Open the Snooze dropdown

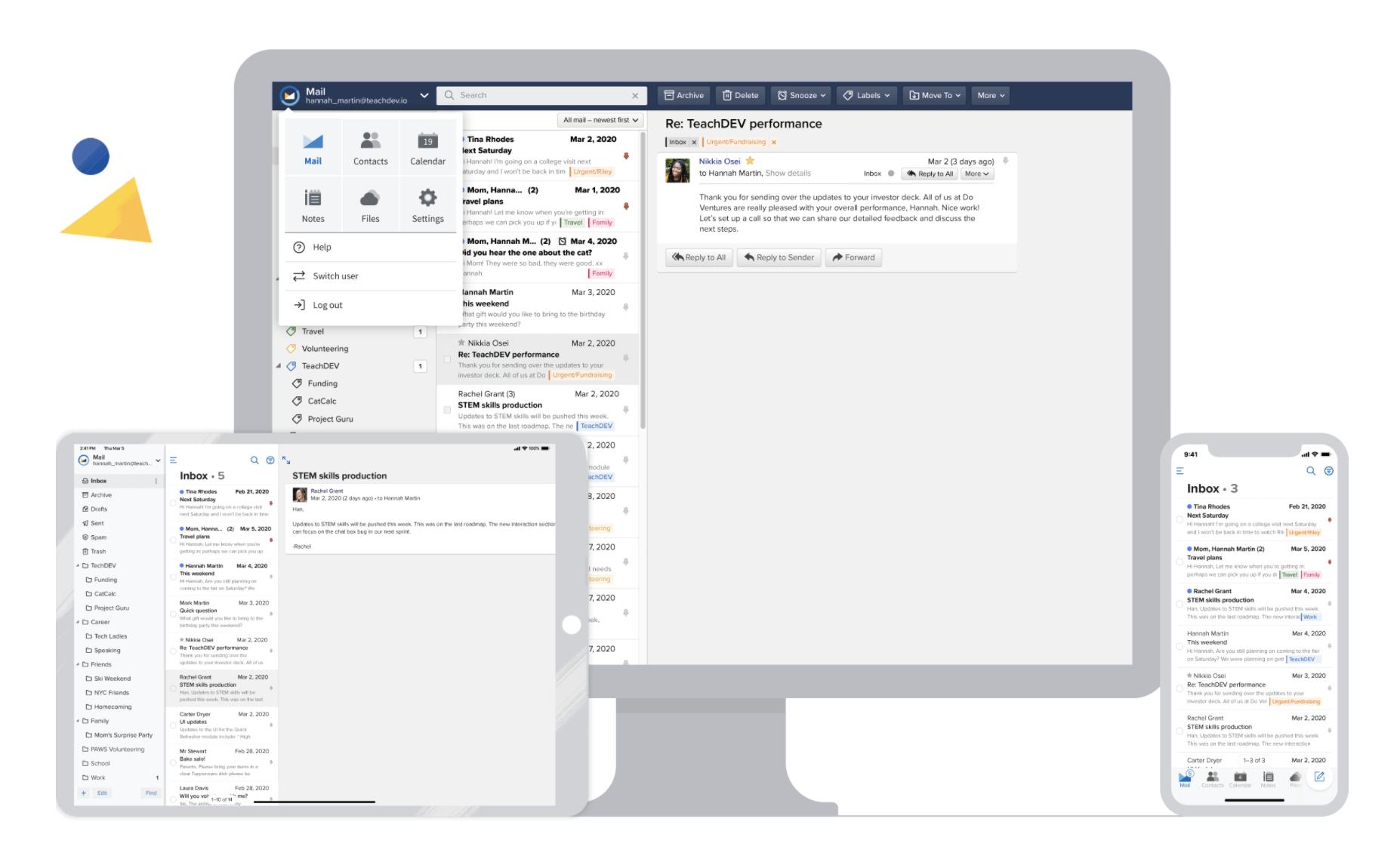pyautogui.click(x=801, y=95)
